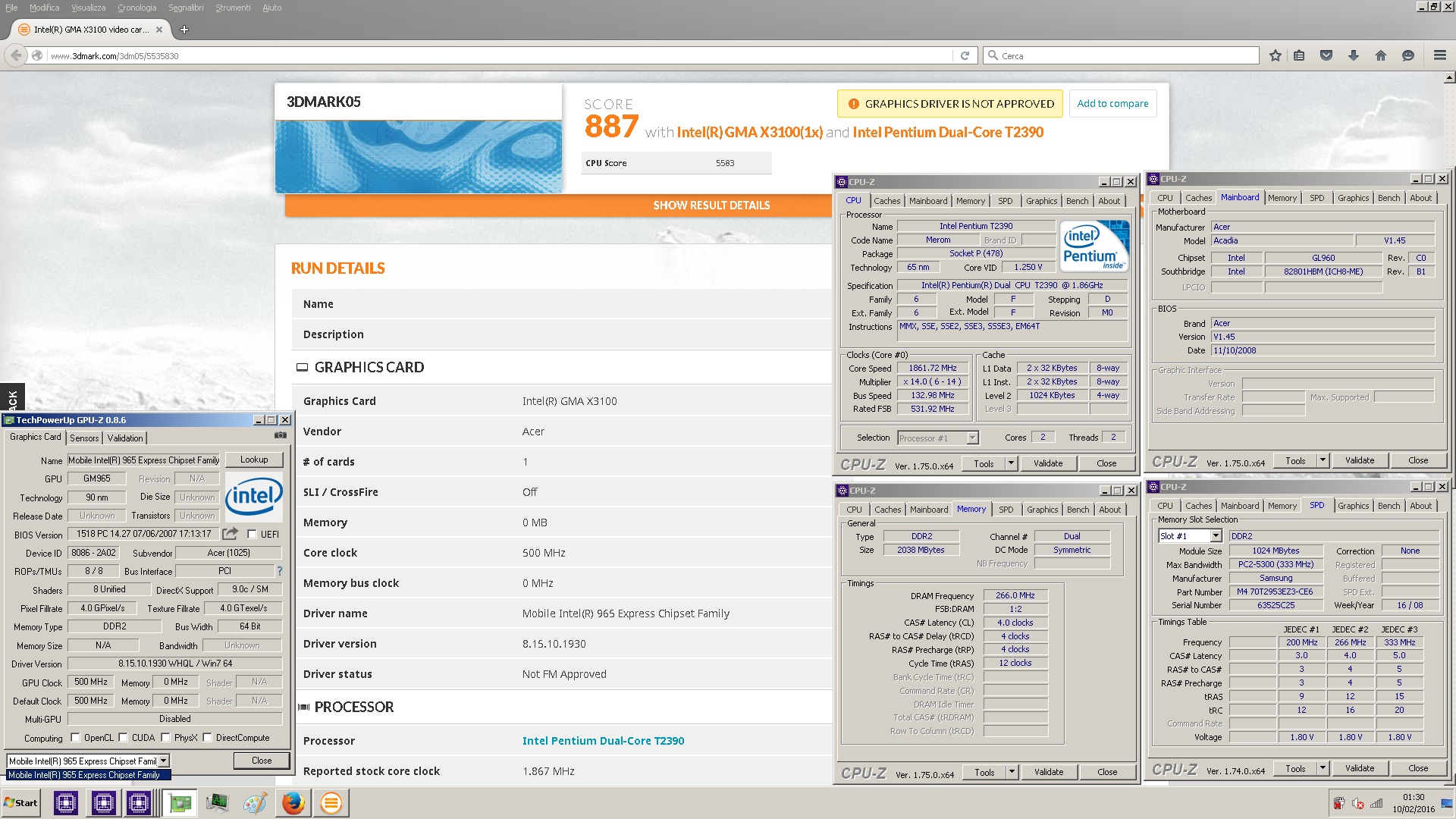Click the Cerca search field
This screenshot has height=819, width=1456.
1121,55
